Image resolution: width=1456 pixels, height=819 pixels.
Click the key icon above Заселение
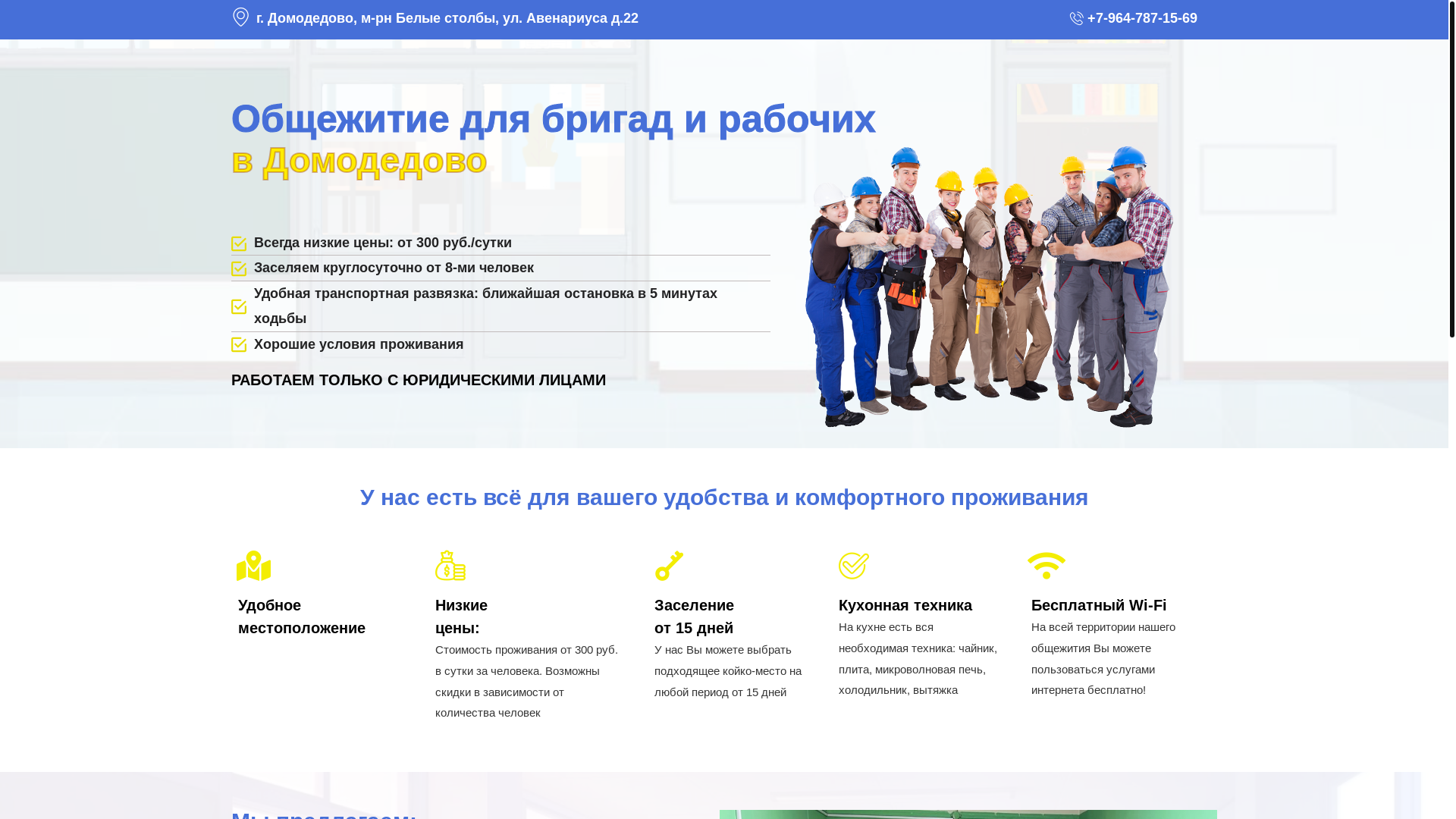[x=670, y=566]
